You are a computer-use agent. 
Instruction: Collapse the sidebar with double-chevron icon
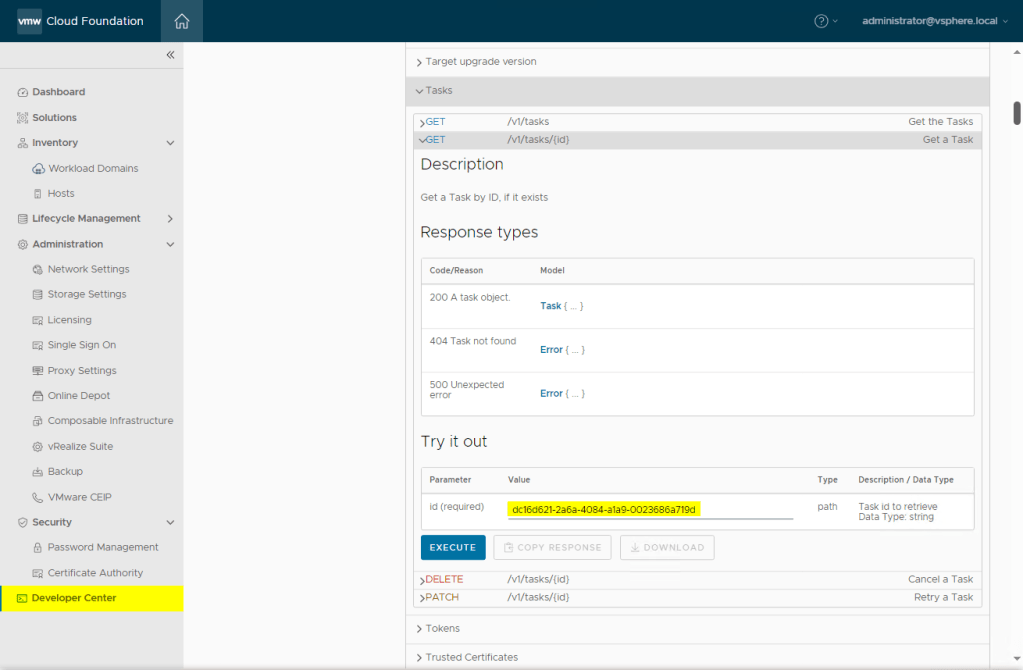(x=170, y=55)
